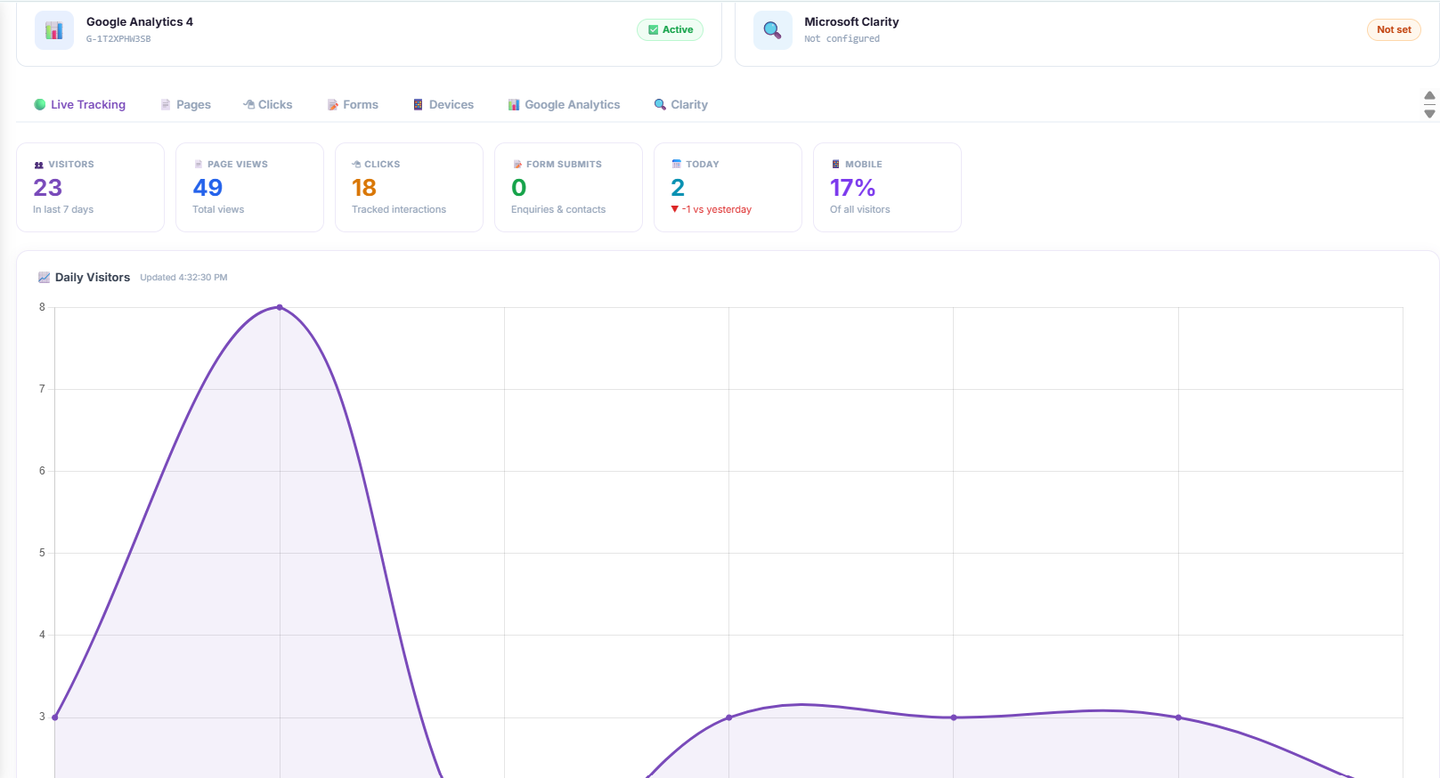Select the Visitors stat card showing 23

(90, 187)
